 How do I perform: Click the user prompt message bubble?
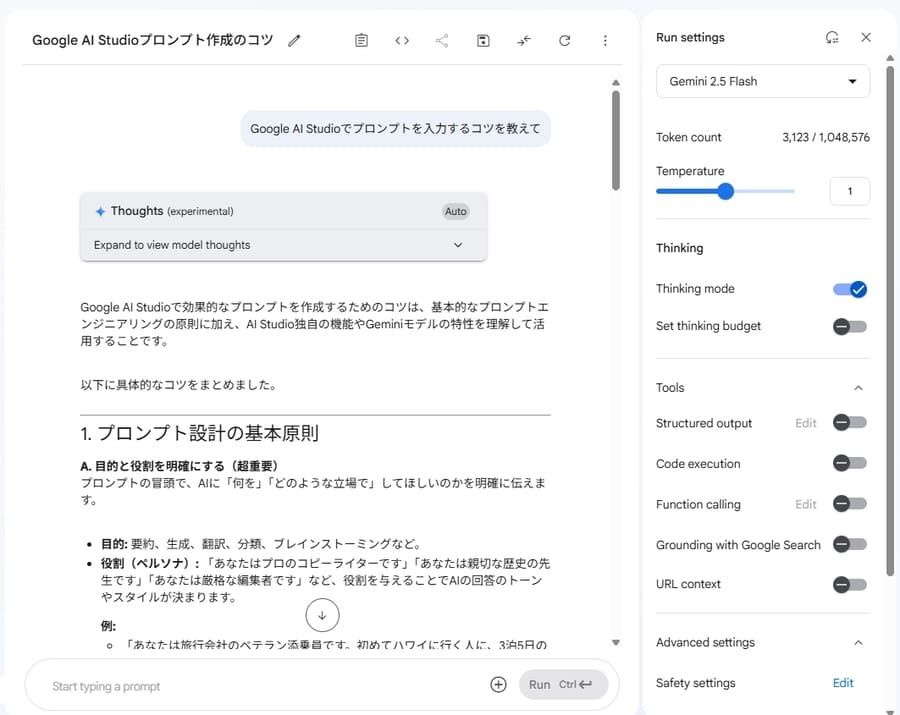395,129
